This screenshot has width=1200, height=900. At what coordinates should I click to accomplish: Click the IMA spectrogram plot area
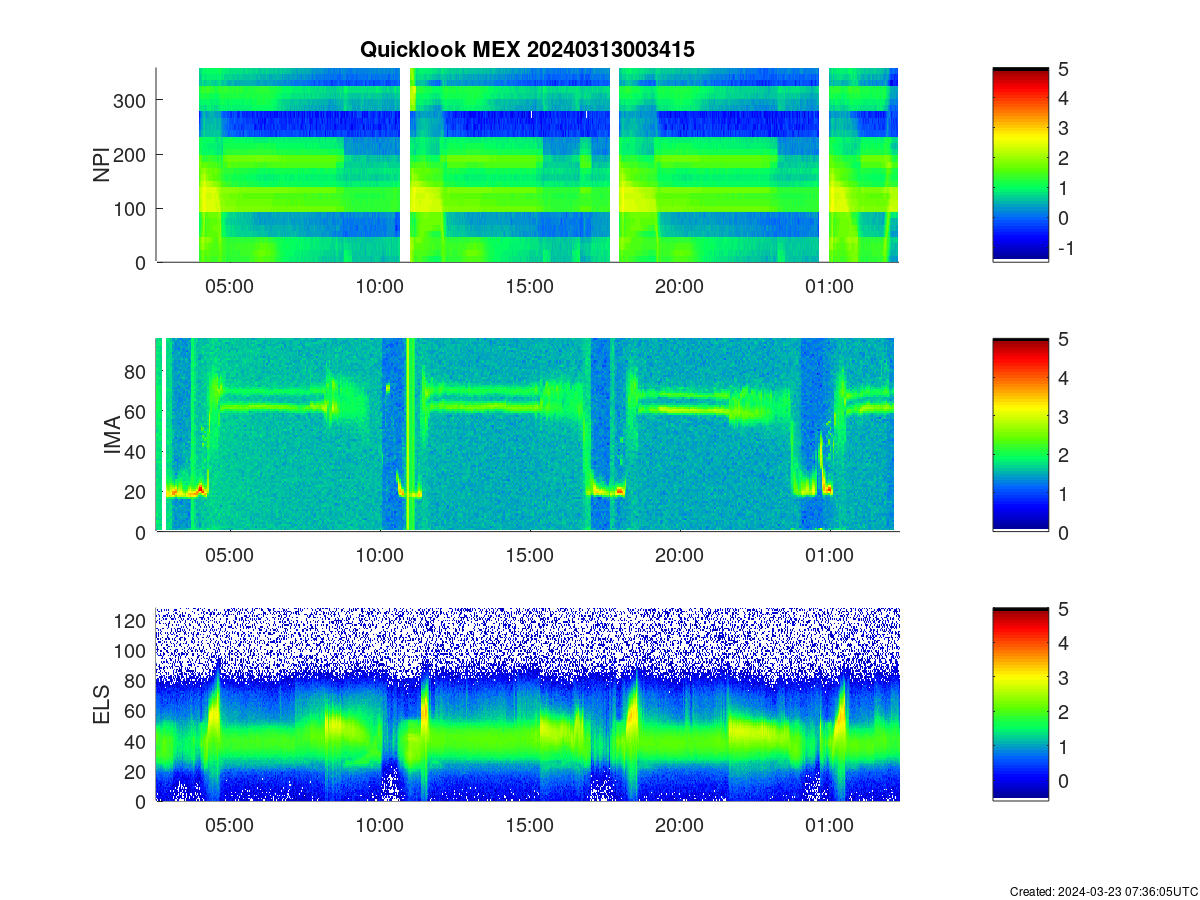point(527,435)
